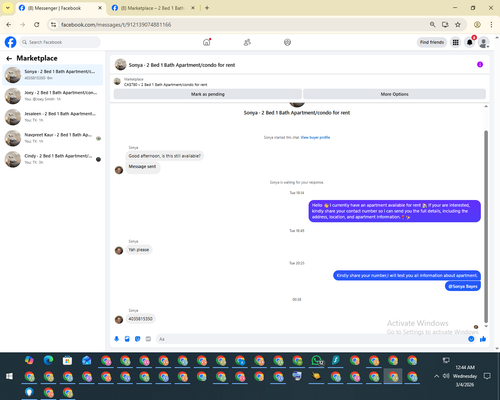Image resolution: width=500 pixels, height=400 pixels.
Task: Click the browser Reload button
Action: (x=37, y=25)
